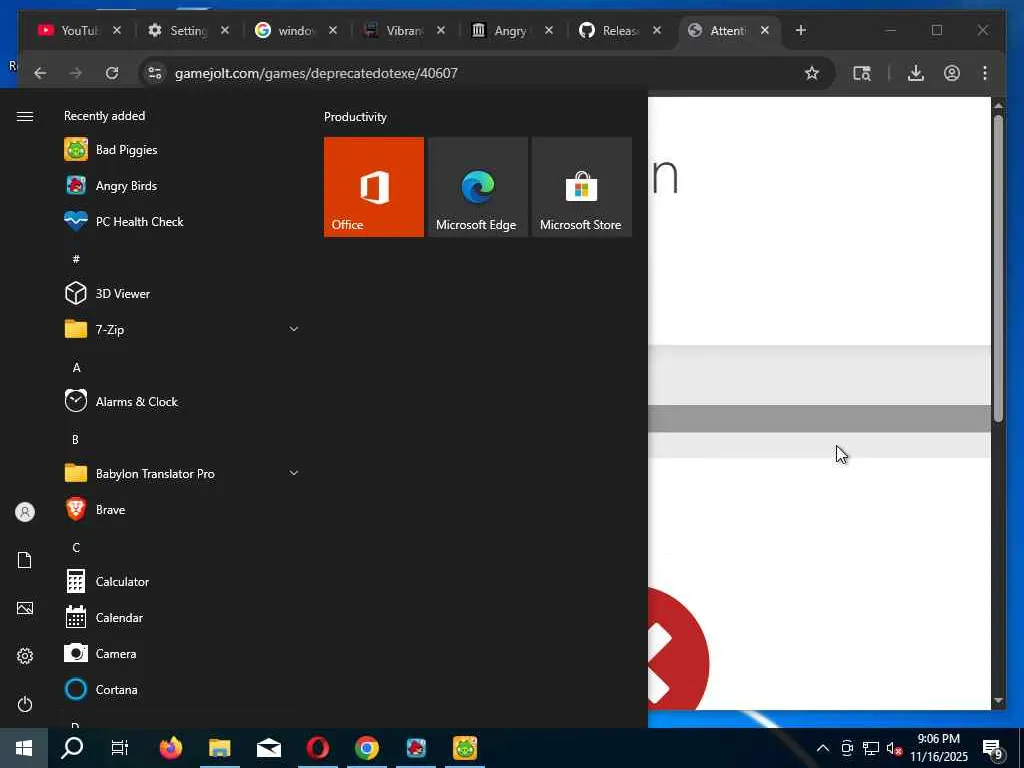Open File Explorer from the taskbar
Image resolution: width=1024 pixels, height=768 pixels.
[x=219, y=748]
